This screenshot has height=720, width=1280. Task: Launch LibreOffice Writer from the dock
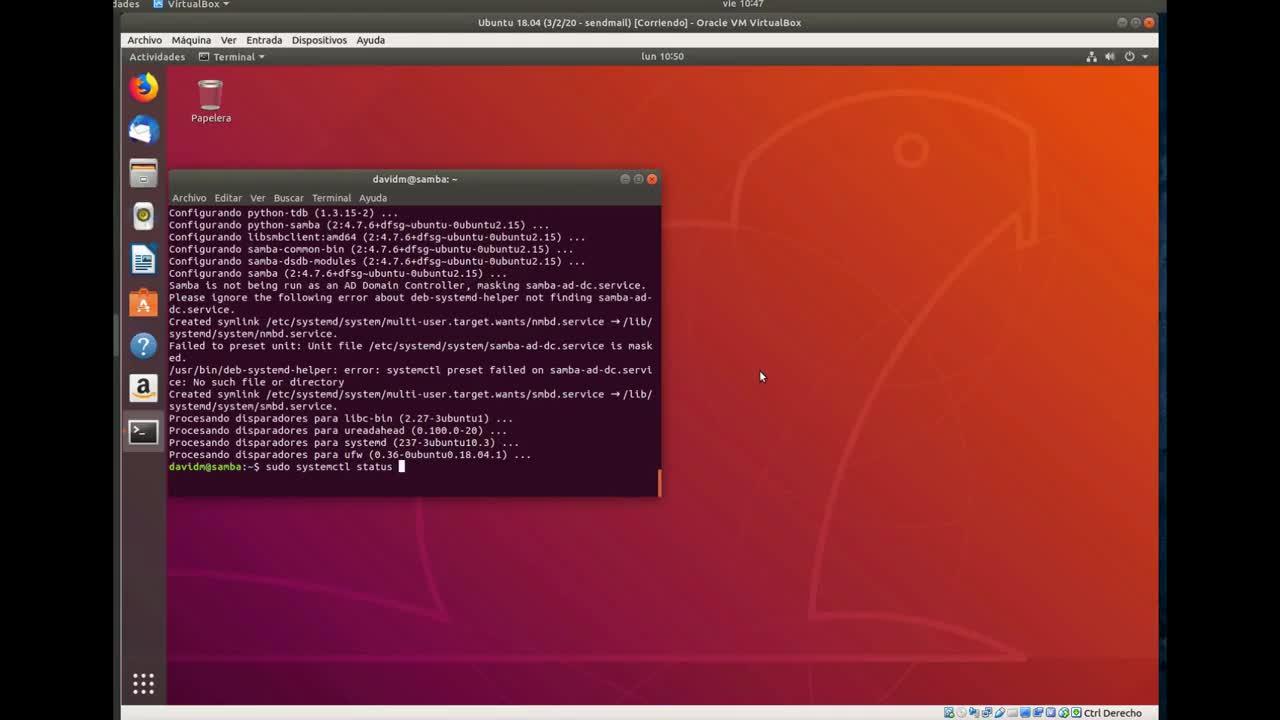(x=143, y=260)
